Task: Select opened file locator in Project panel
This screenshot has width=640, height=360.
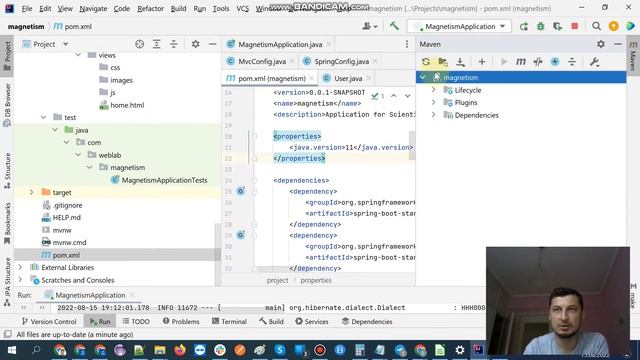Action: [x=140, y=44]
